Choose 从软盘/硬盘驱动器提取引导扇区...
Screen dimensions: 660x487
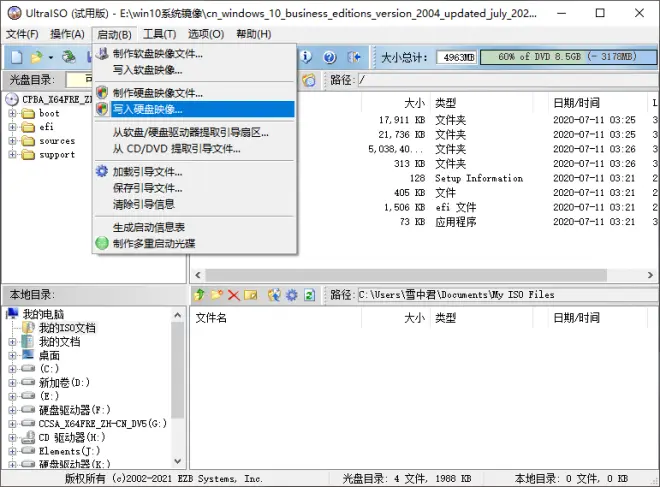[195, 133]
